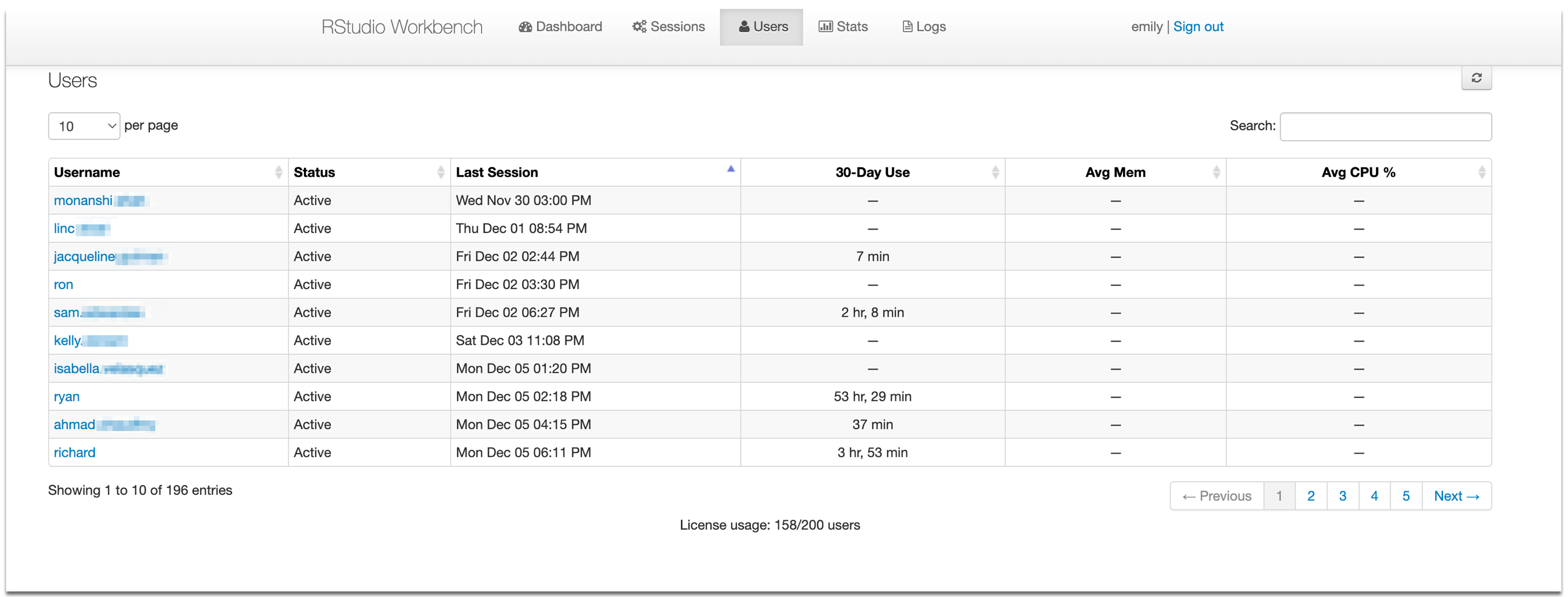Sort by Username column arrows
Viewport: 1568px width, 597px height.
point(278,172)
